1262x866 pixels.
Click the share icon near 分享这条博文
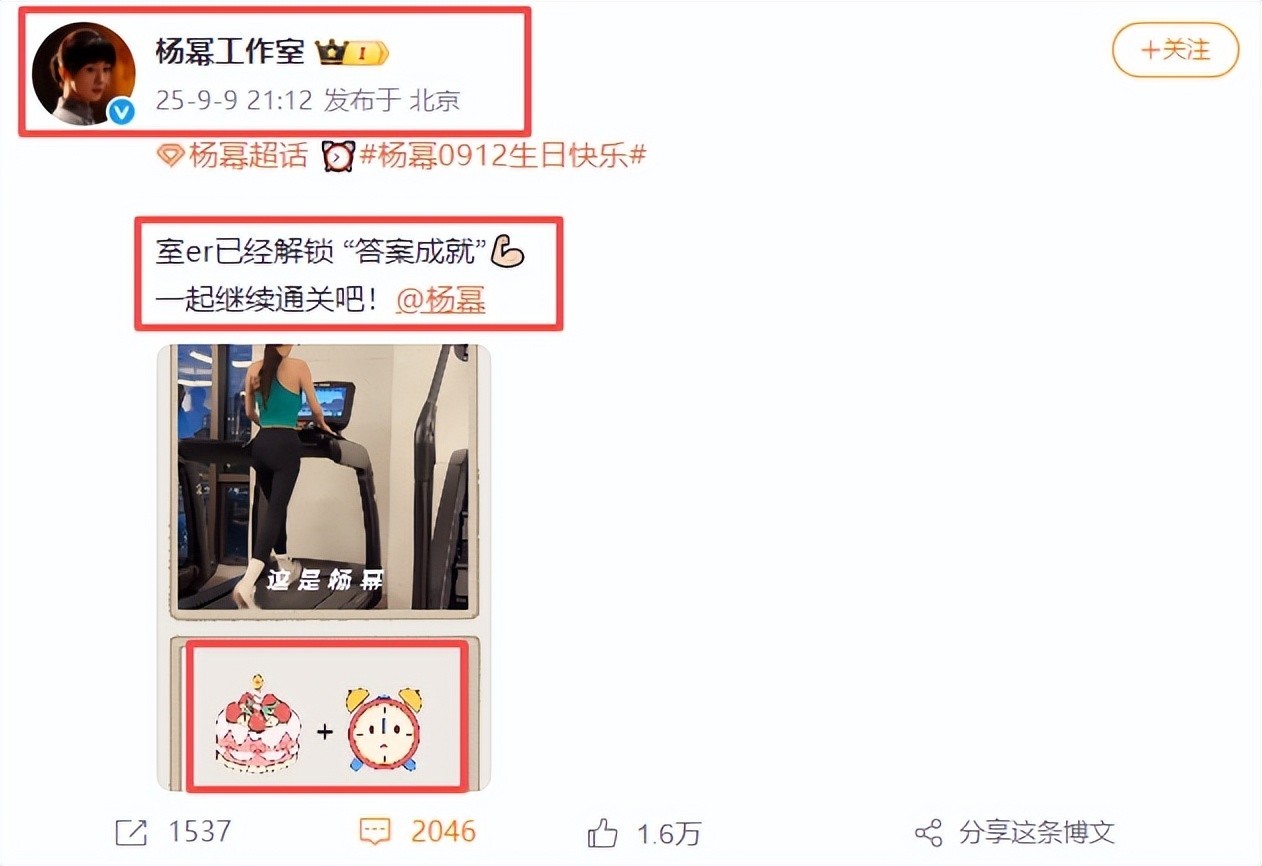click(929, 832)
